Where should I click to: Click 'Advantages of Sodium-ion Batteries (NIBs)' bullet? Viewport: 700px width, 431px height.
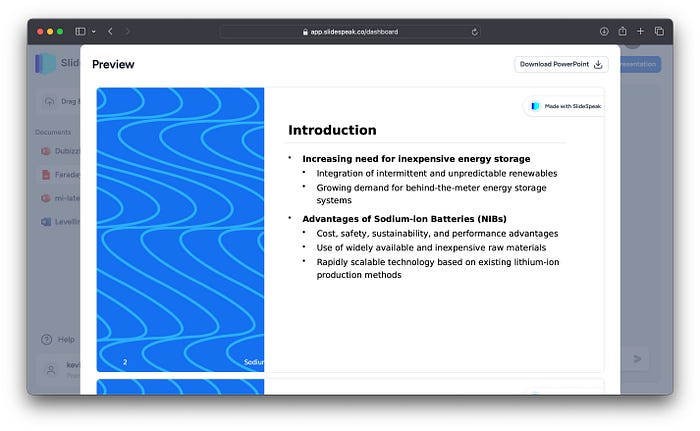[x=404, y=219]
